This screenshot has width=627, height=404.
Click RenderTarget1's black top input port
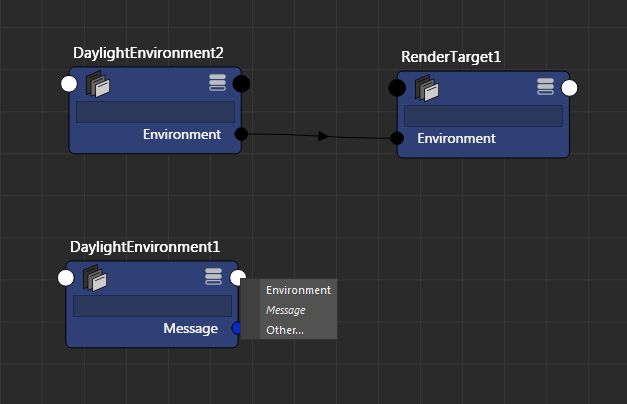[397, 88]
